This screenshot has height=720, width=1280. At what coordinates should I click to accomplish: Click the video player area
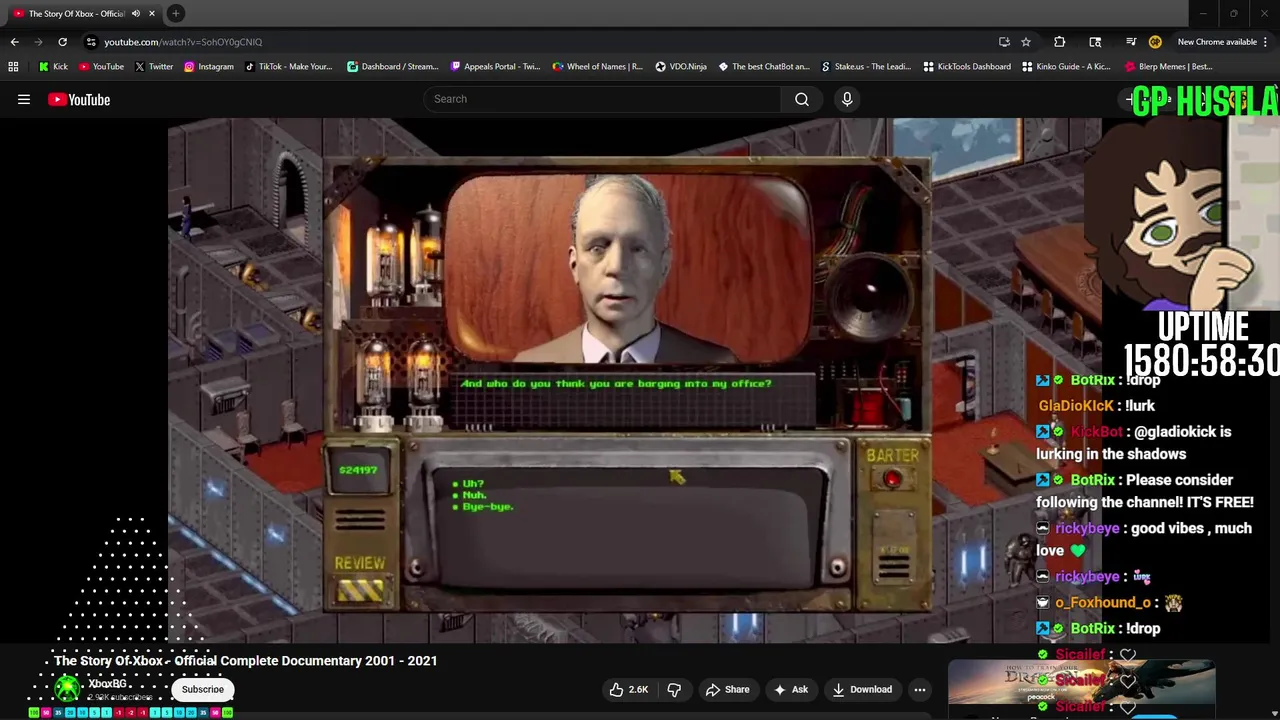(x=634, y=380)
